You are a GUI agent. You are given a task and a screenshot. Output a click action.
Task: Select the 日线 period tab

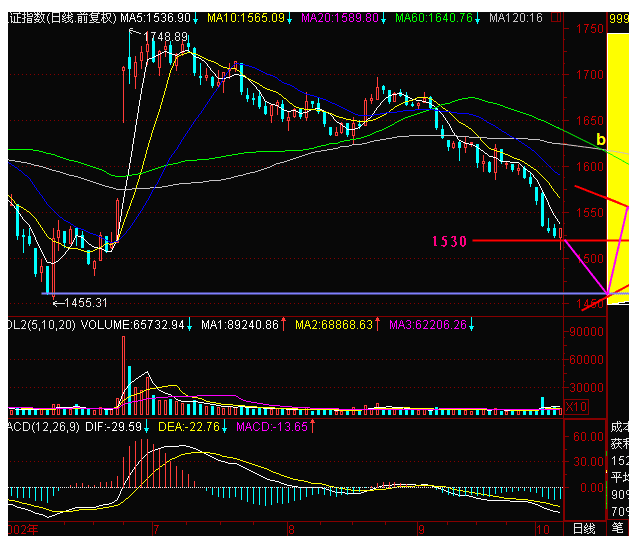pos(584,529)
